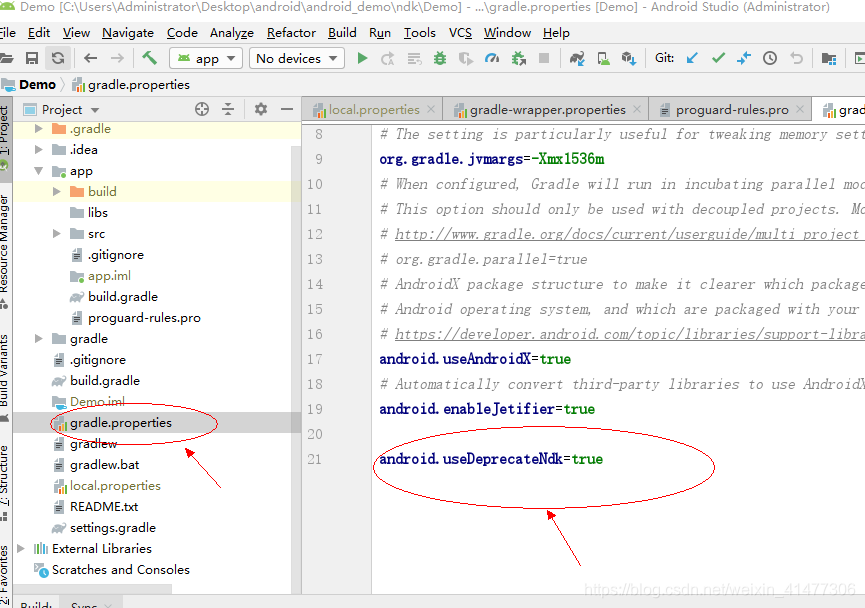Open the Navigate menu
The width and height of the screenshot is (865, 608).
128,33
